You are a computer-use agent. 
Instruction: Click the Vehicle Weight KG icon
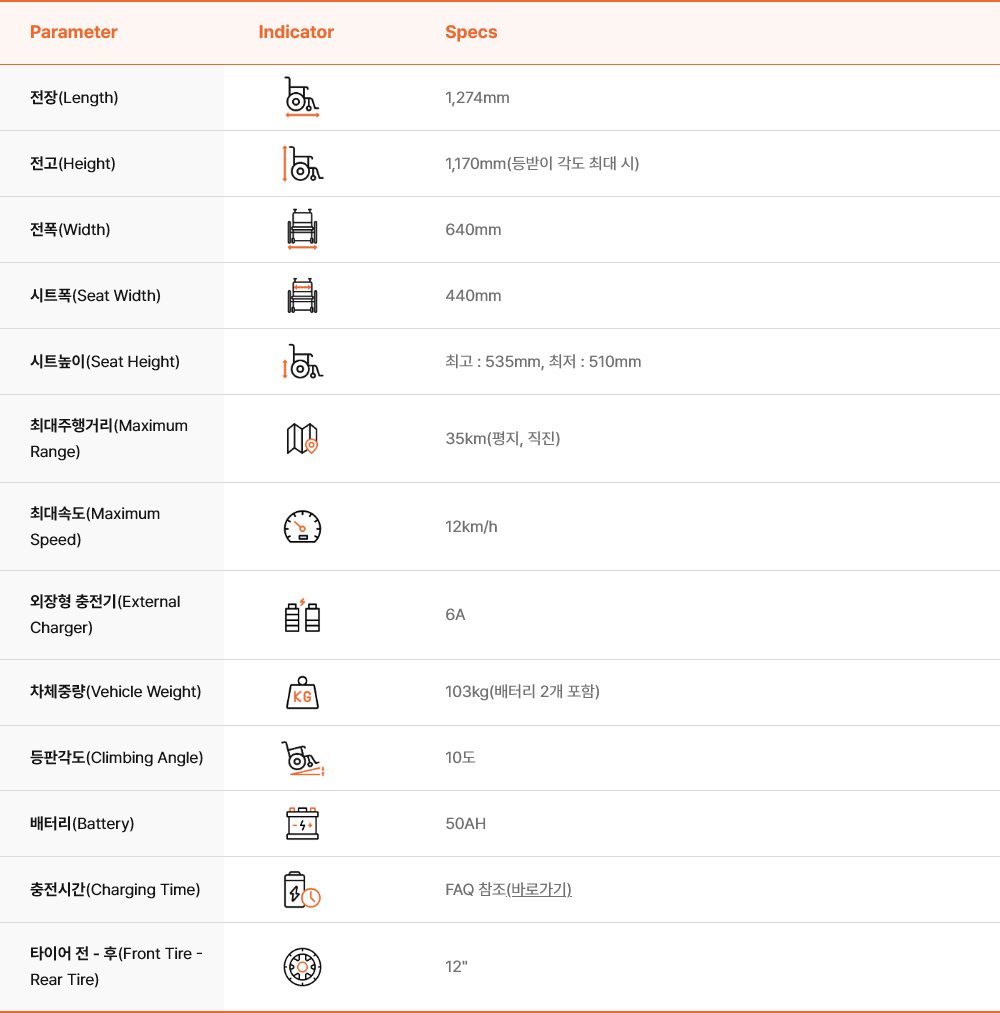click(302, 693)
